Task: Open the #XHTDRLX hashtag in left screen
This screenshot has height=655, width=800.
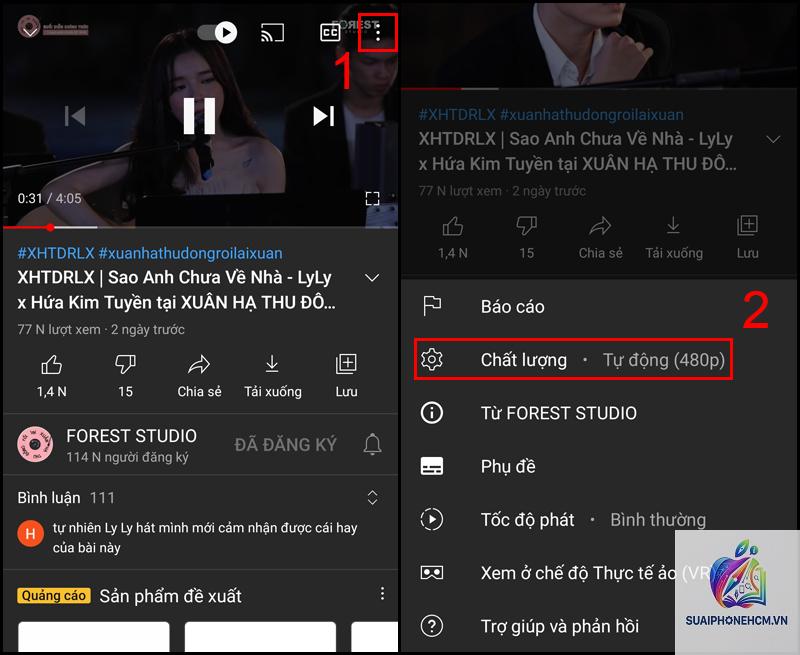Action: [56, 253]
